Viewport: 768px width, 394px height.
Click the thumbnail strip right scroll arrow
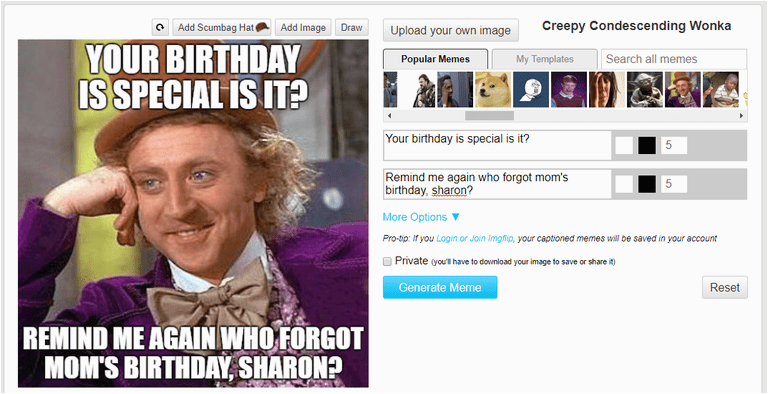coord(742,116)
